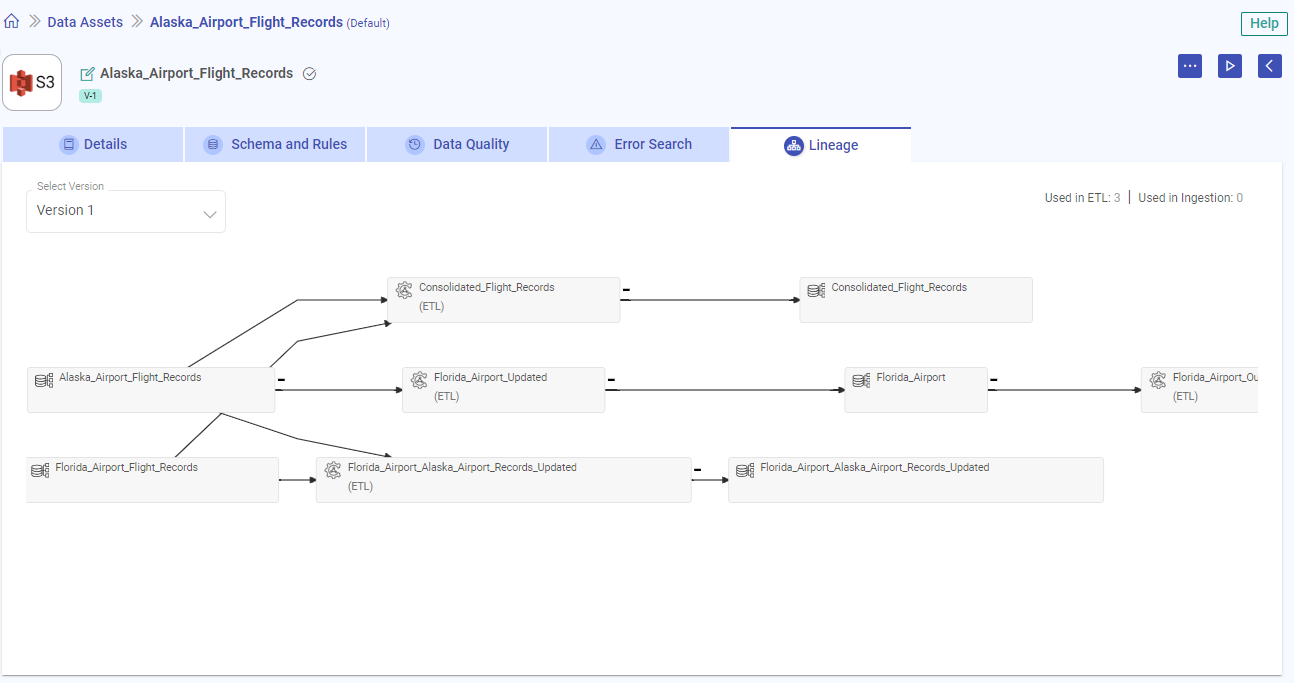The height and width of the screenshot is (683, 1294).
Task: Click the back arrow button
Action: pyautogui.click(x=1269, y=66)
